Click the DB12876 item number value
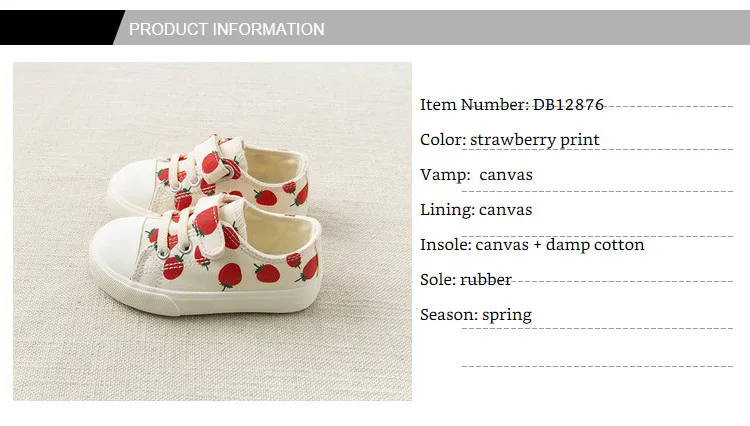The image size is (750, 426). pos(567,104)
